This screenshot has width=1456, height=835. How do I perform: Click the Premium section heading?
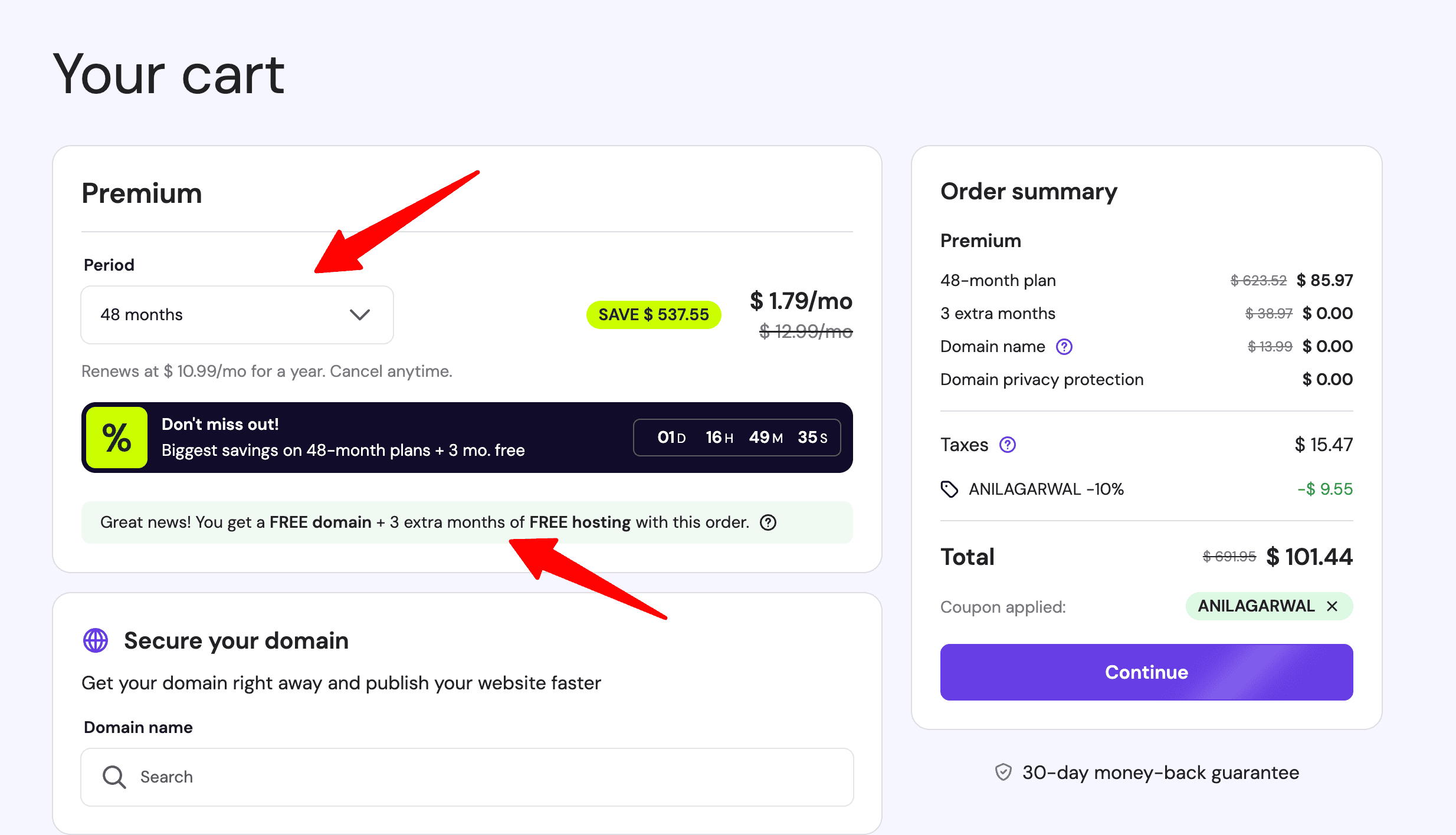142,193
